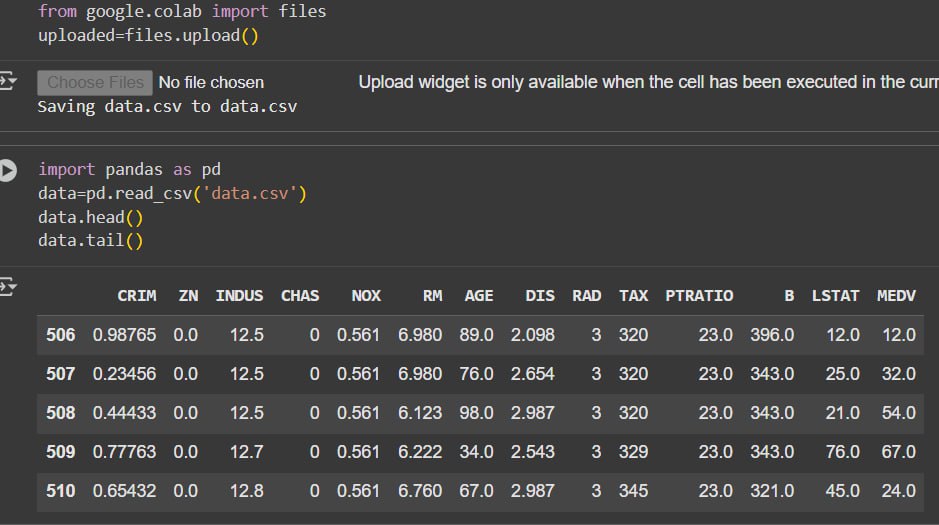
Task: Click the 'No file chosen' label
Action: click(x=211, y=83)
